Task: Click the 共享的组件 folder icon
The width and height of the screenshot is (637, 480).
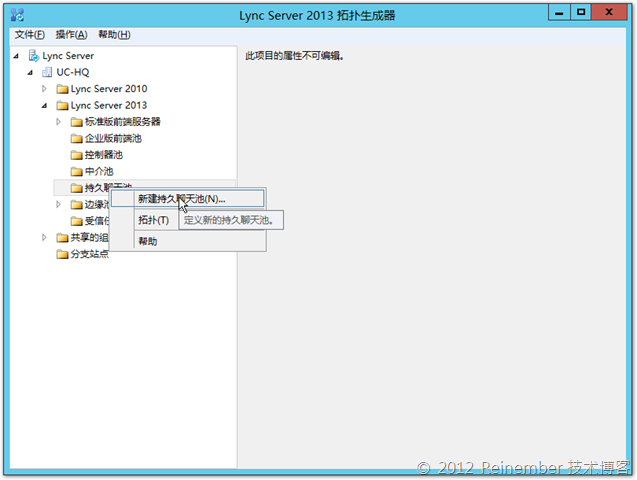Action: click(62, 238)
